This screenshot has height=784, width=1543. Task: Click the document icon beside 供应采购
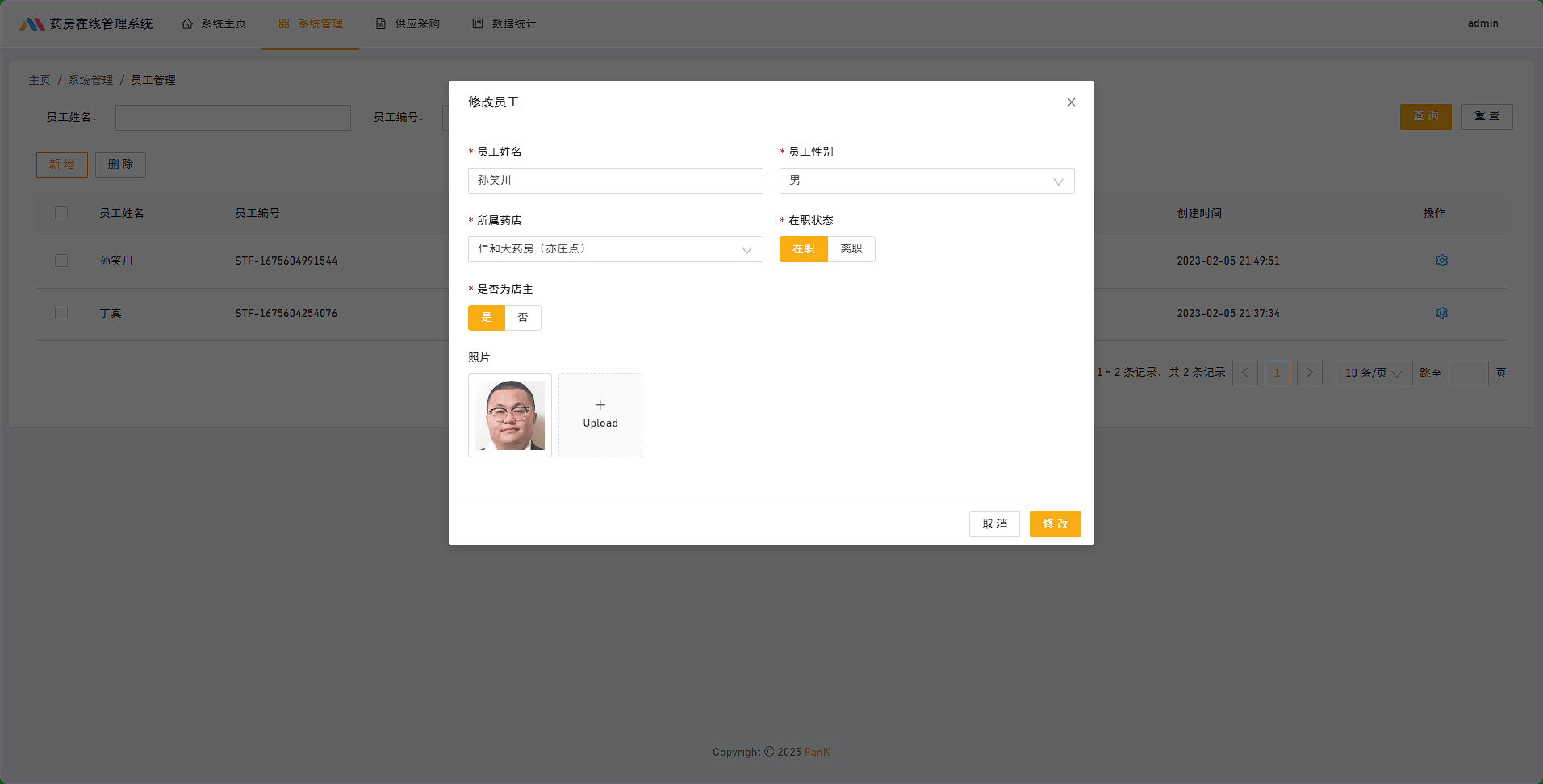point(381,24)
